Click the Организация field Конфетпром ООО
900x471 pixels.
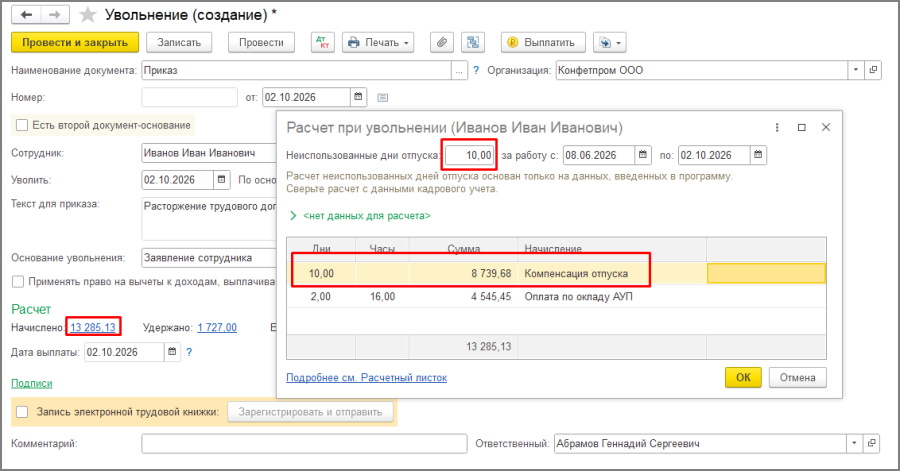click(701, 70)
